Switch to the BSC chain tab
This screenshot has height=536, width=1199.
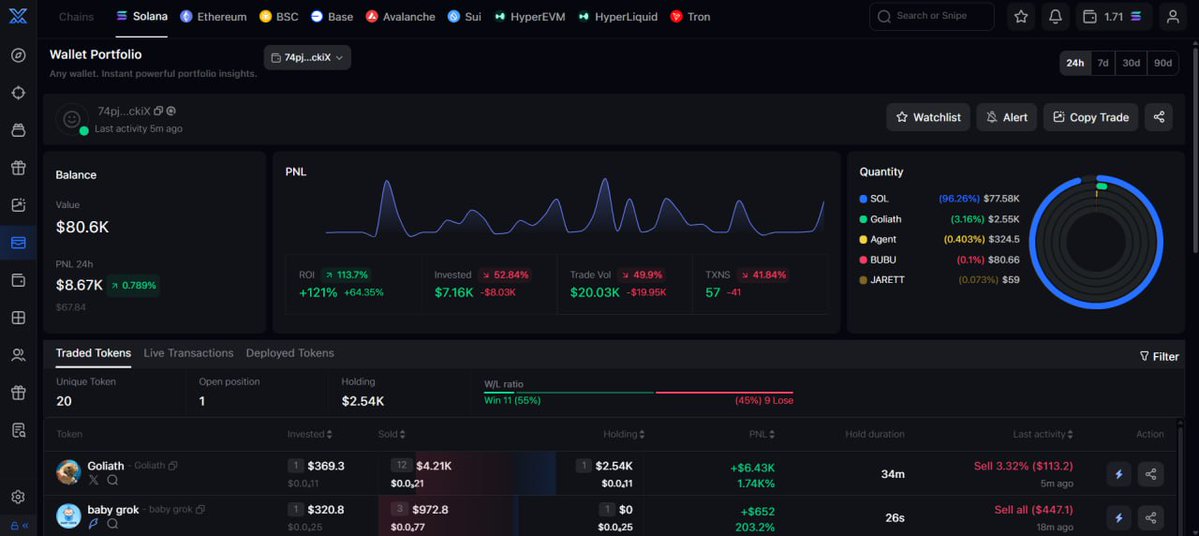pos(279,16)
